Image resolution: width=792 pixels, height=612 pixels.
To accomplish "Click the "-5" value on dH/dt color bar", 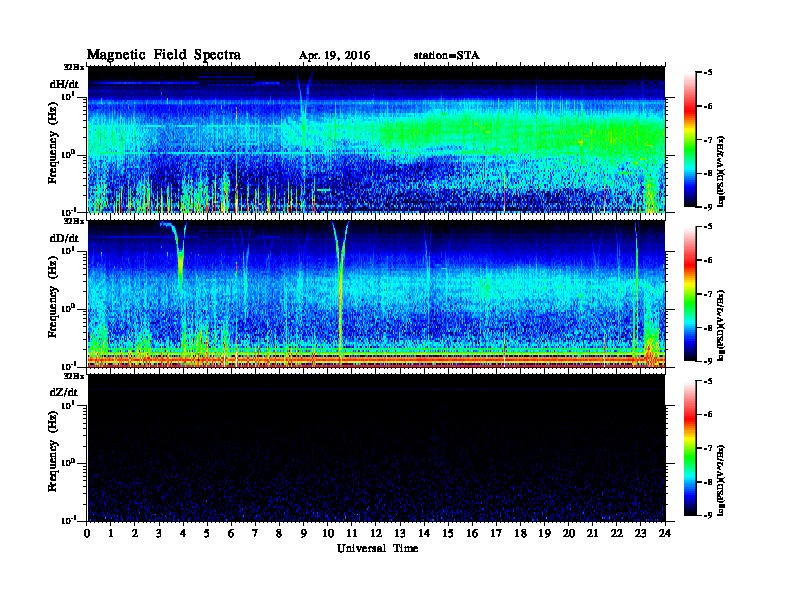I will point(708,73).
